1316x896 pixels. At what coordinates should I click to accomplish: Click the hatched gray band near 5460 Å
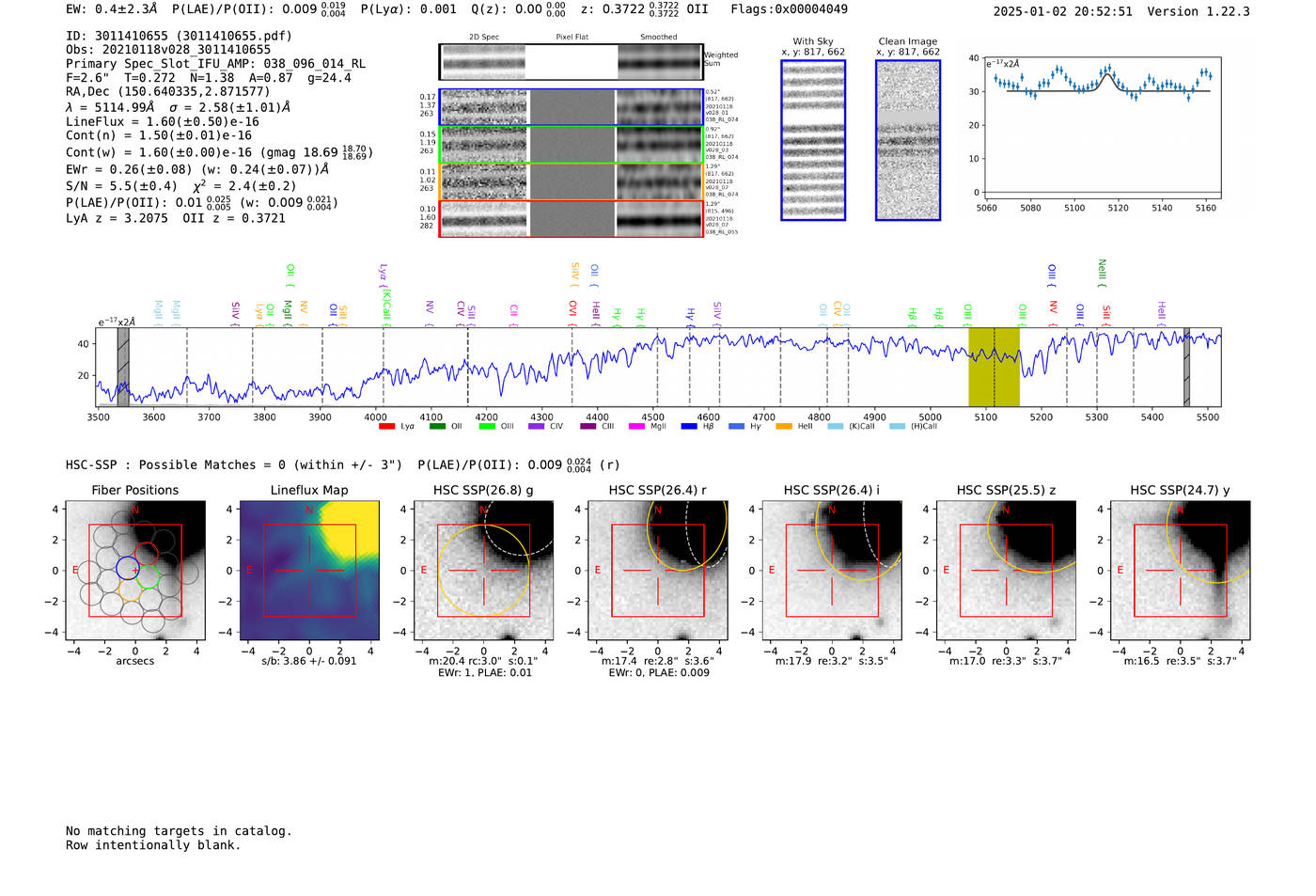coord(1187,367)
